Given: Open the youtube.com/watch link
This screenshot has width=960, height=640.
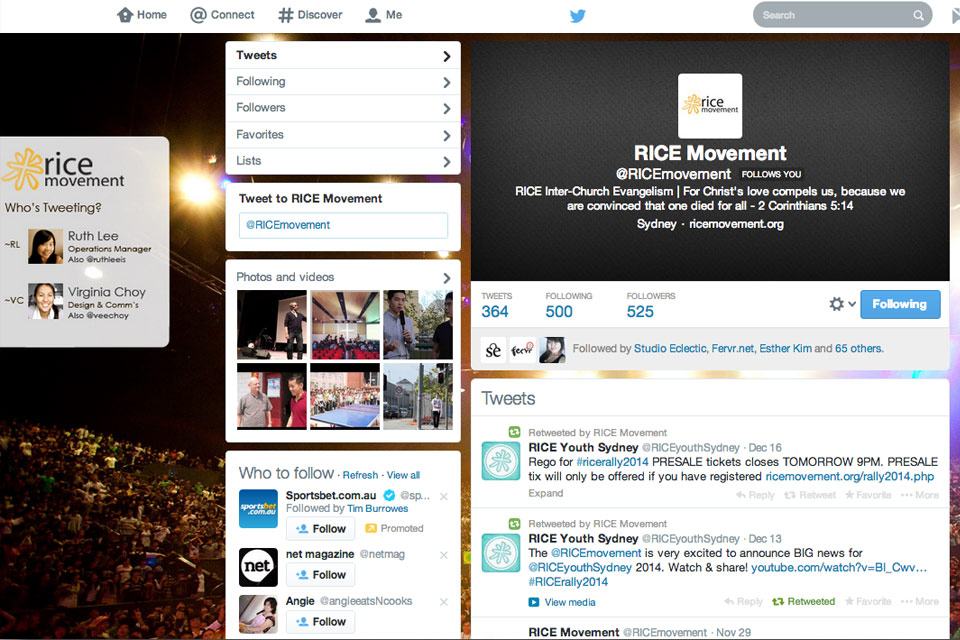Looking at the screenshot, I should coord(839,568).
